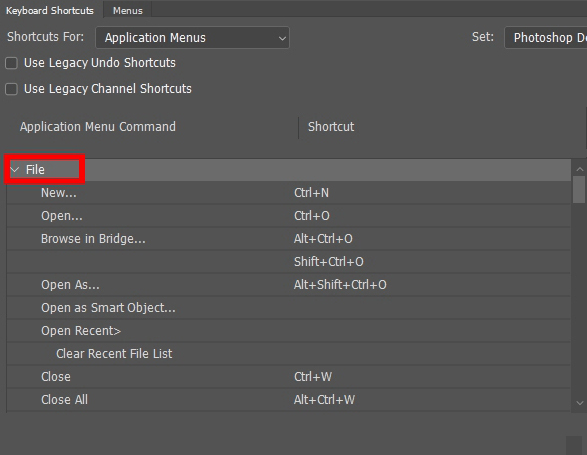Viewport: 587px width, 455px height.
Task: Select the Close command row
Action: pyautogui.click(x=289, y=377)
